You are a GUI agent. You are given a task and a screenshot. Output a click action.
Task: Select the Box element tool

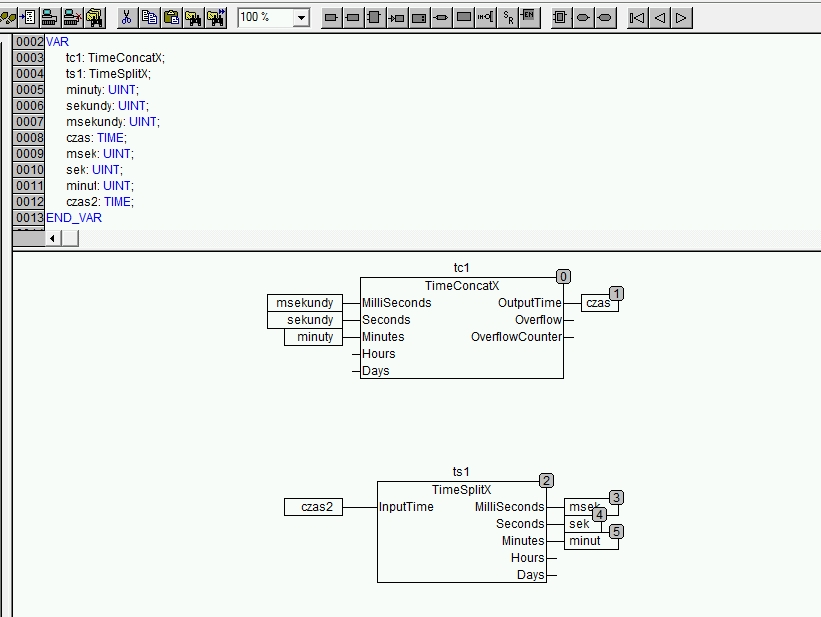click(374, 17)
